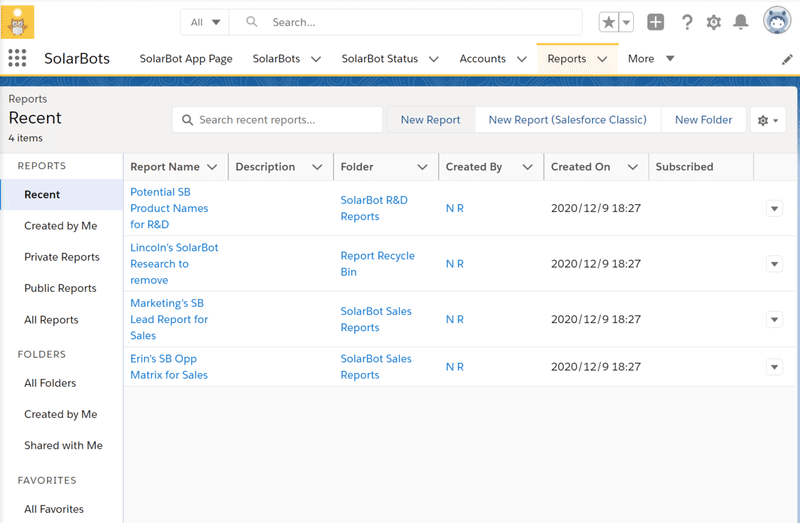The height and width of the screenshot is (523, 800).
Task: Open the Report Name column chevron menu
Action: [x=212, y=167]
